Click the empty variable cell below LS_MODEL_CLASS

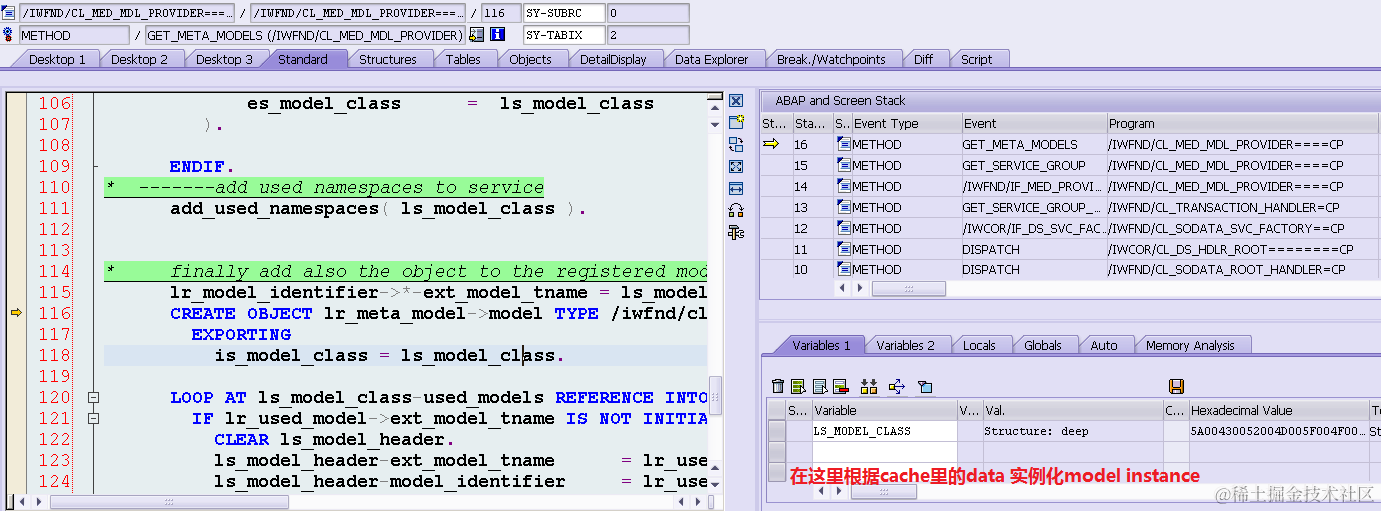coord(884,451)
